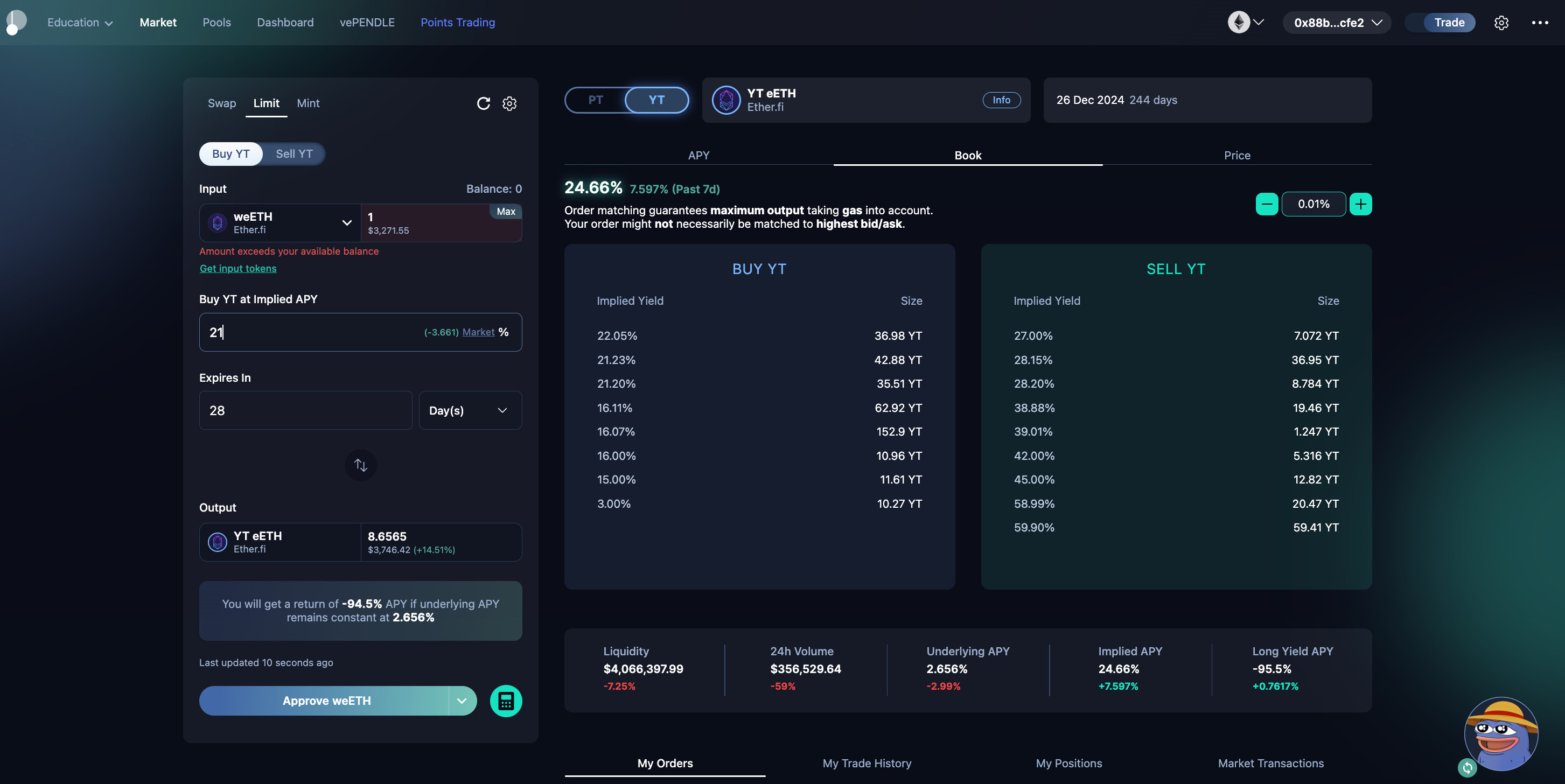Viewport: 1565px width, 784px height.
Task: Click the Pendle logo in header
Action: [x=16, y=22]
